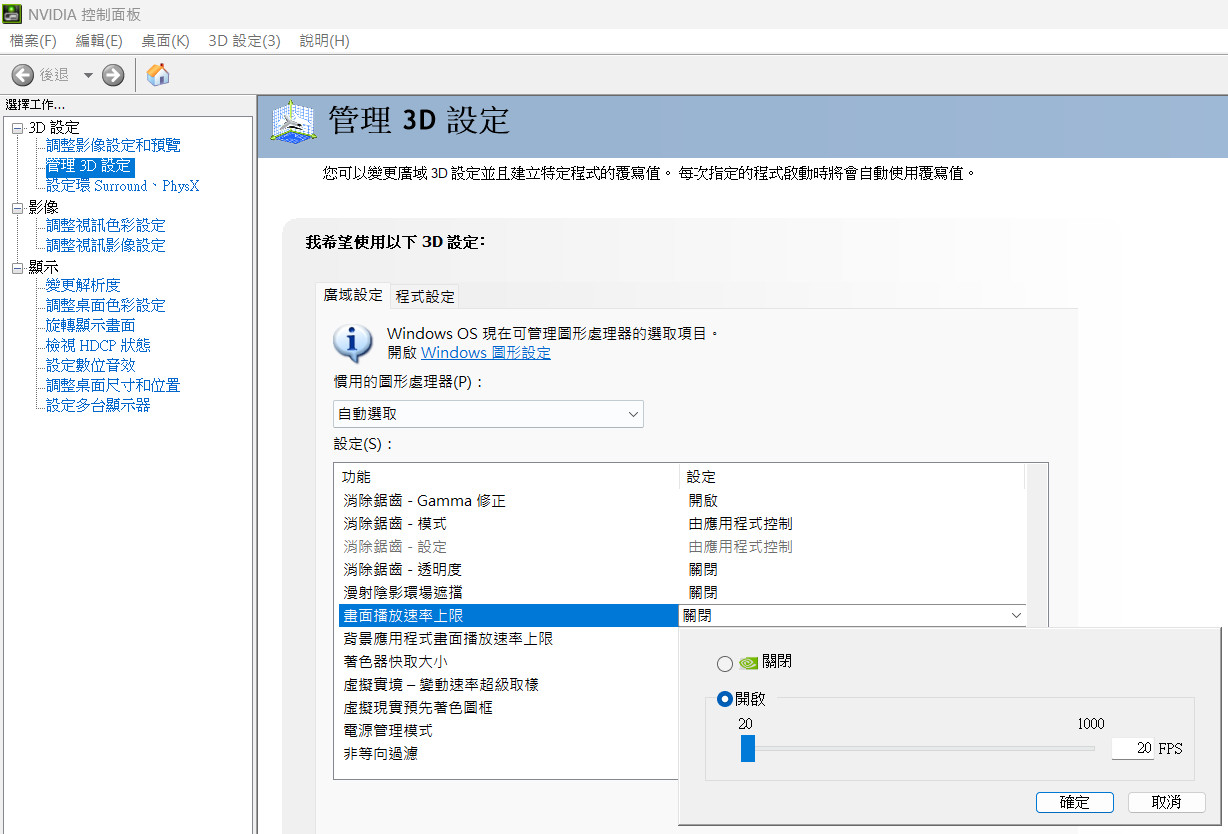Open the 桌面(K) menu

(x=165, y=41)
